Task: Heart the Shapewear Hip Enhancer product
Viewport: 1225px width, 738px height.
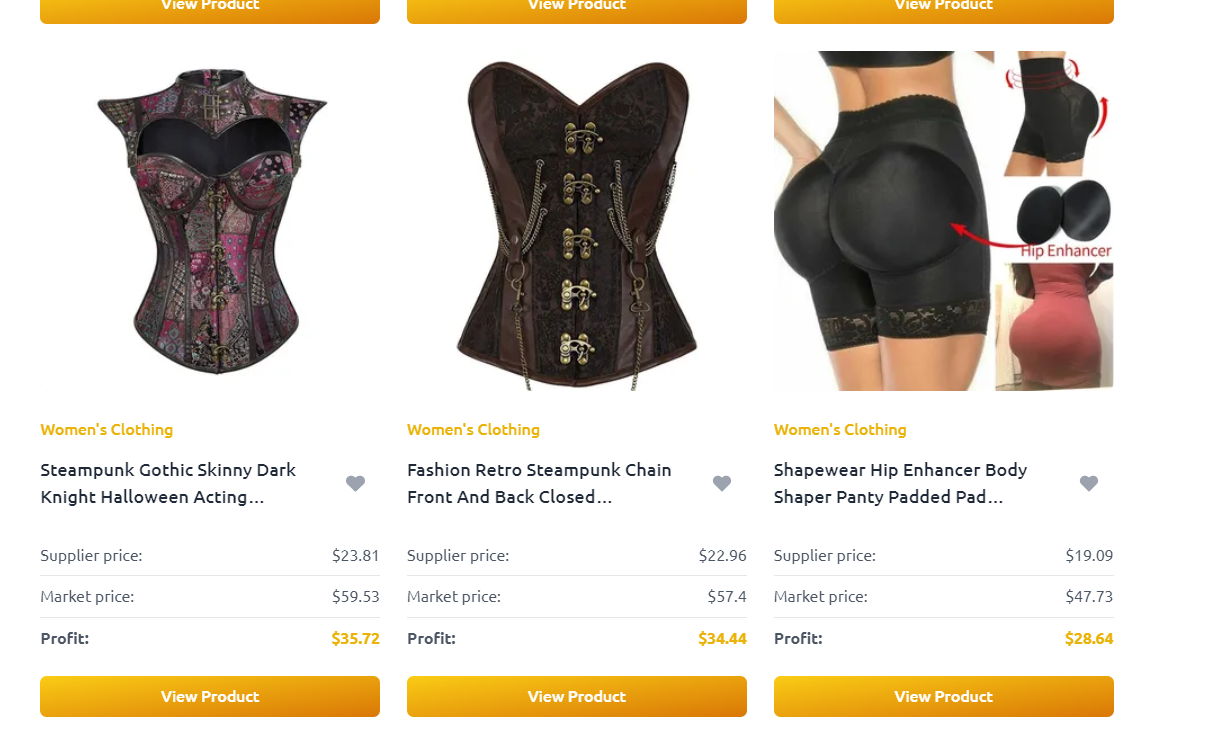Action: (1089, 484)
